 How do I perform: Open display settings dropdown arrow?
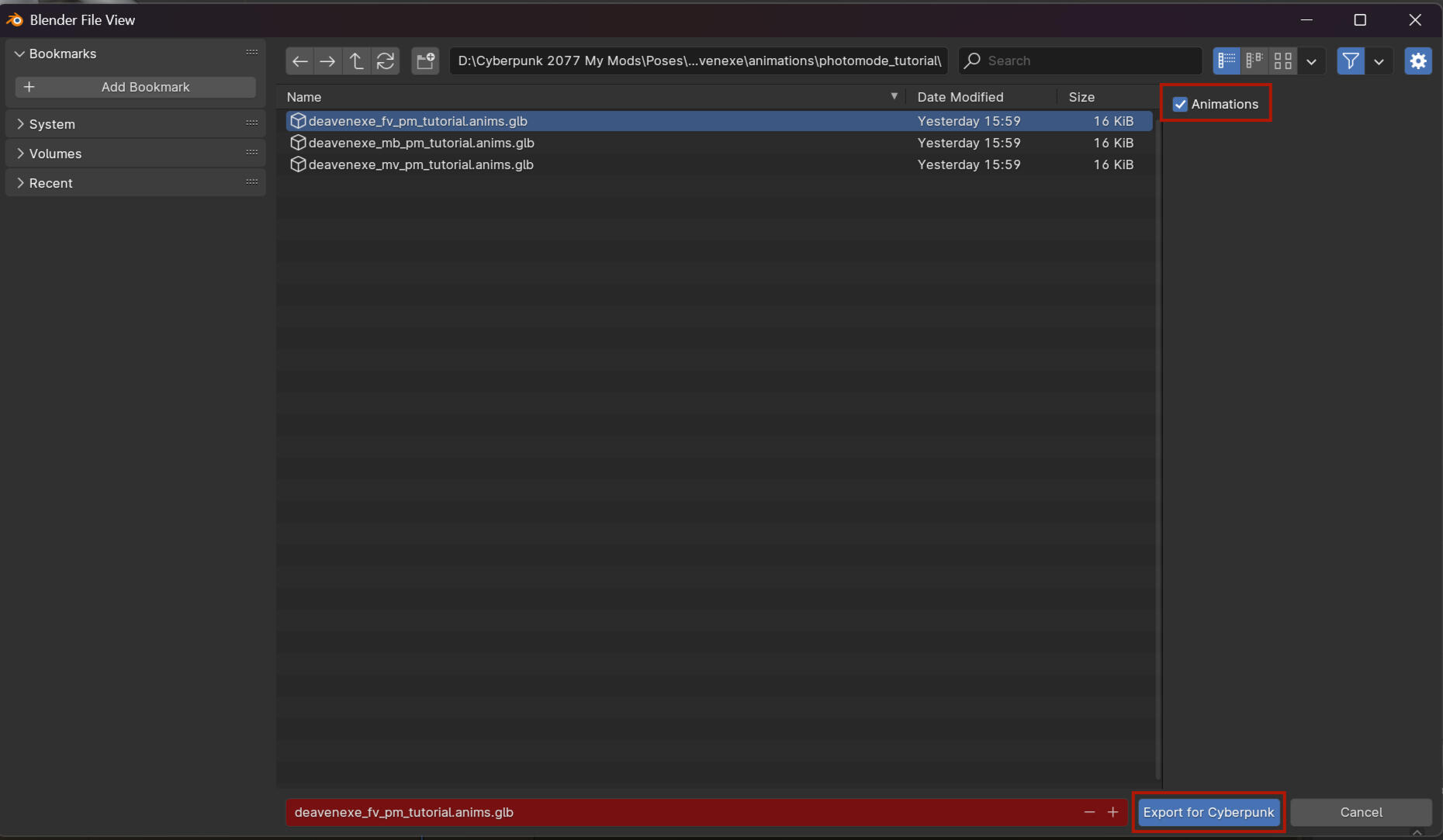1311,60
